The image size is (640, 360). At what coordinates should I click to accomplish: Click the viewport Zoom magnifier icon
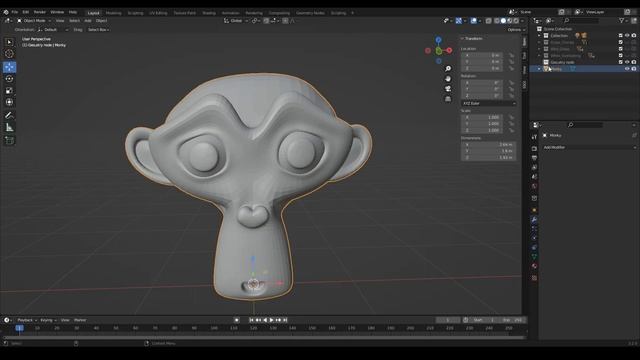coord(448,69)
